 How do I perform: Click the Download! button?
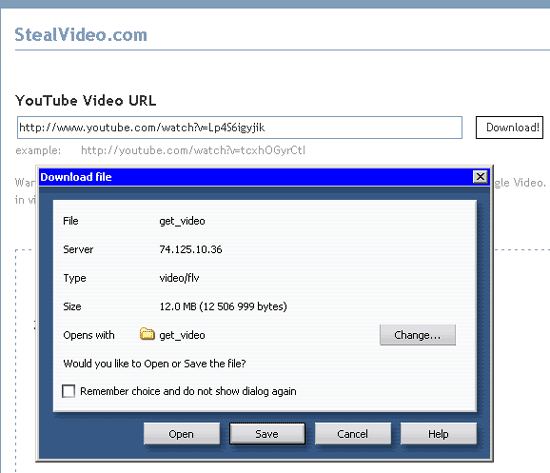tap(509, 127)
